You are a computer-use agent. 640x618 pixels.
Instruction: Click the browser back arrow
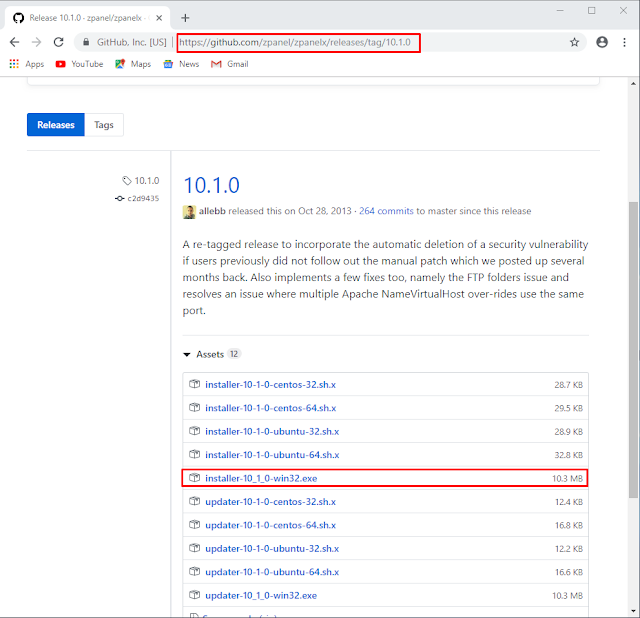(14, 42)
